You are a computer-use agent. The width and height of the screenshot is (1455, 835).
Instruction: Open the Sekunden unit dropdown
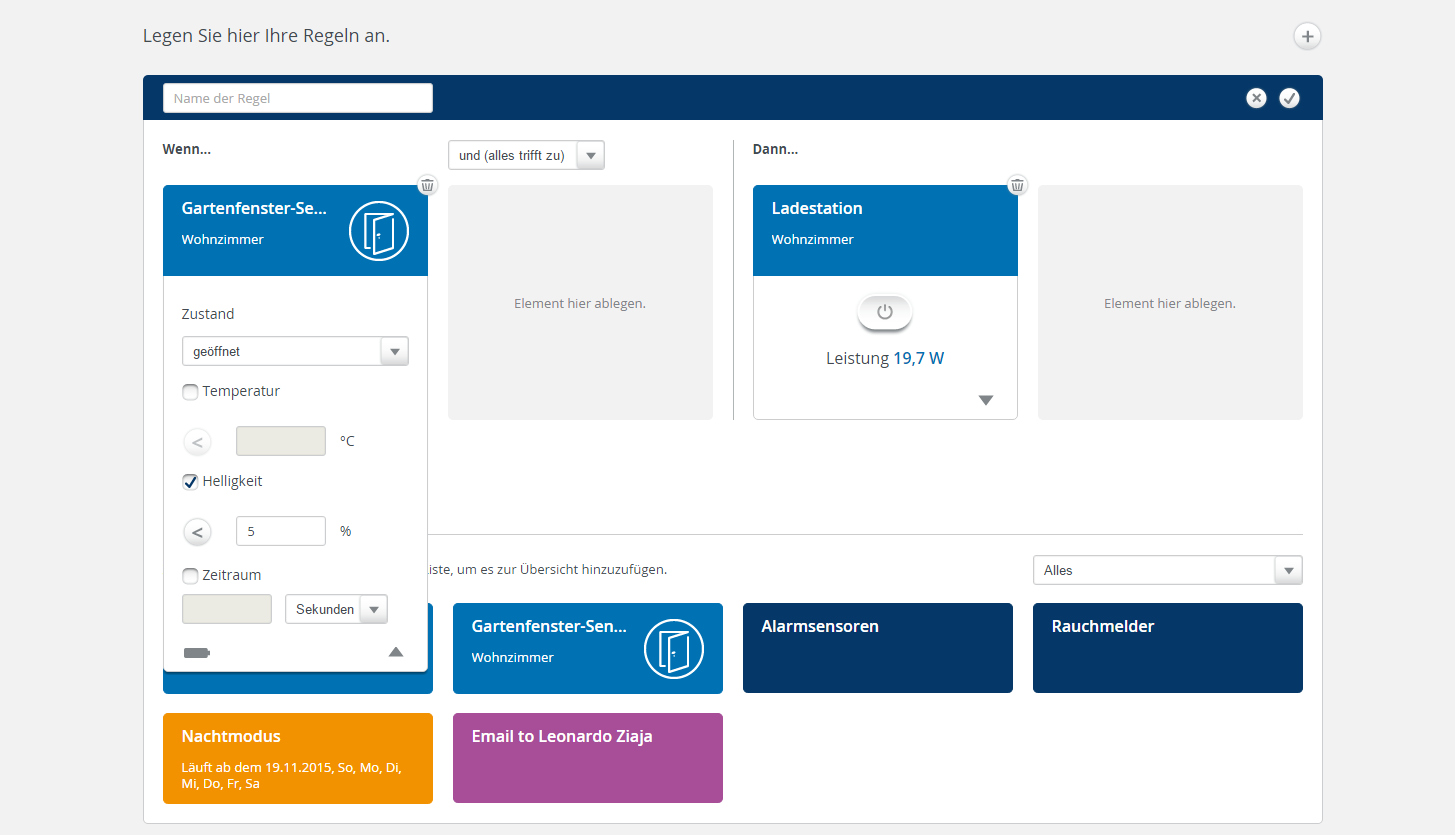tap(336, 609)
